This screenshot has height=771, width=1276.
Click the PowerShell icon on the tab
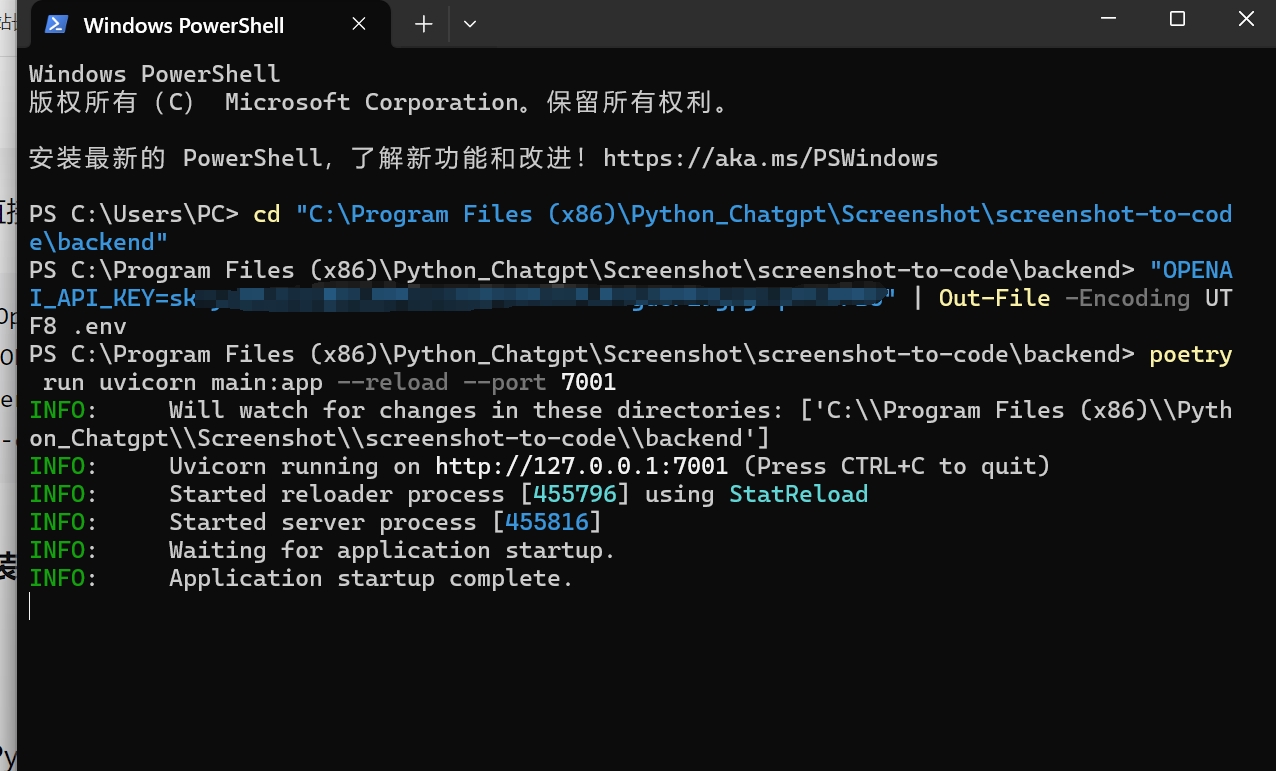[55, 24]
